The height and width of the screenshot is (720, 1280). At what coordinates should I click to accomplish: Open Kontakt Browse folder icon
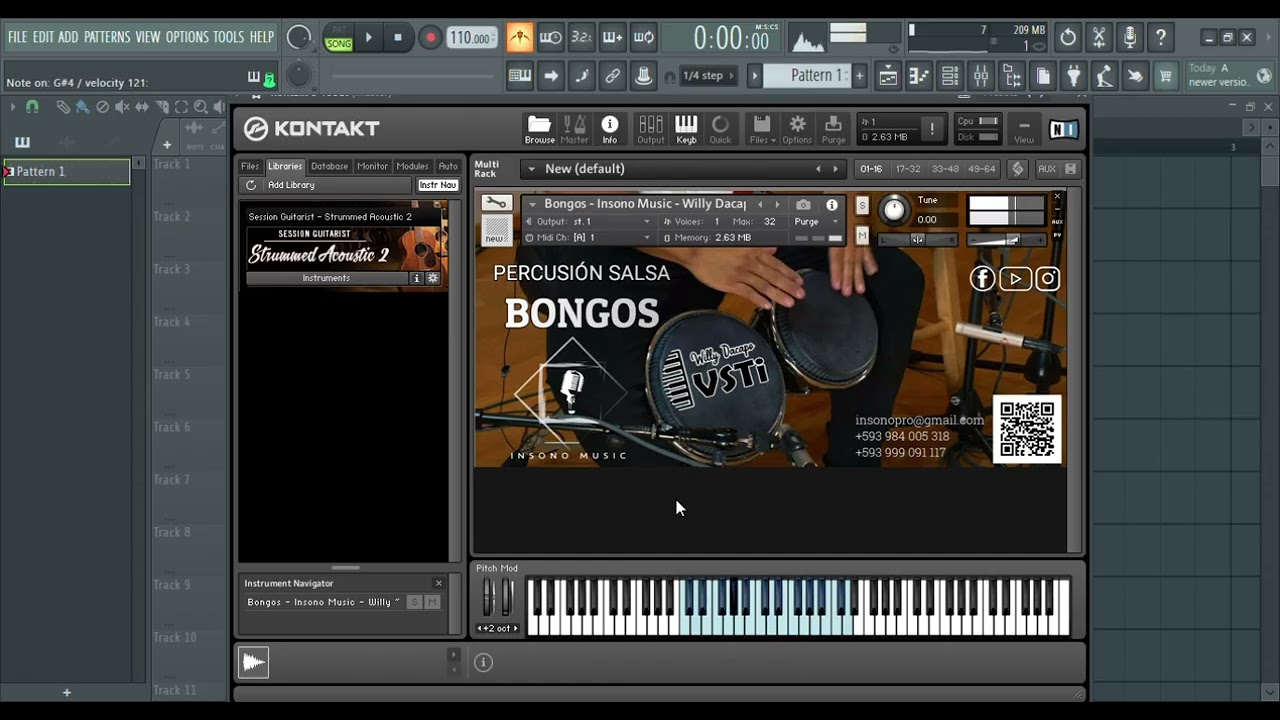539,129
